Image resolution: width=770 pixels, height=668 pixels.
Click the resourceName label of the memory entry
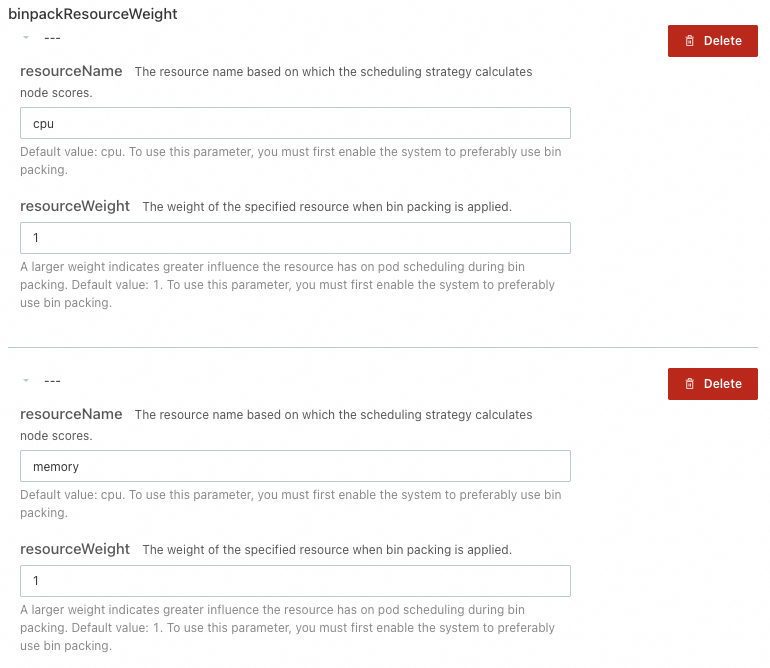coord(71,414)
